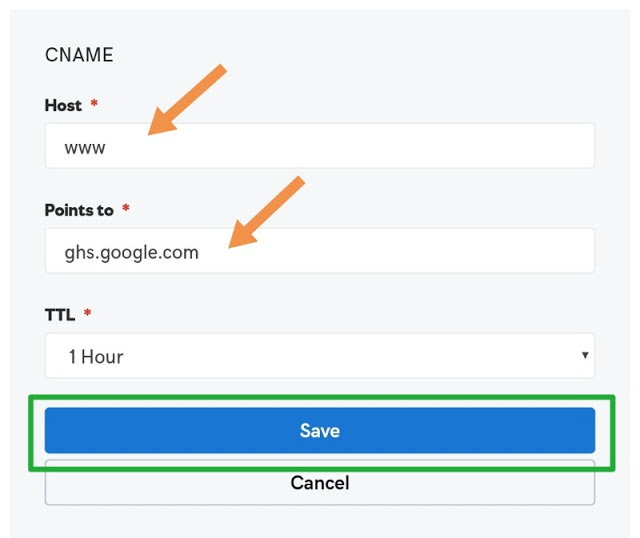The width and height of the screenshot is (640, 538).
Task: Place cursor on the www text
Action: tap(85, 147)
